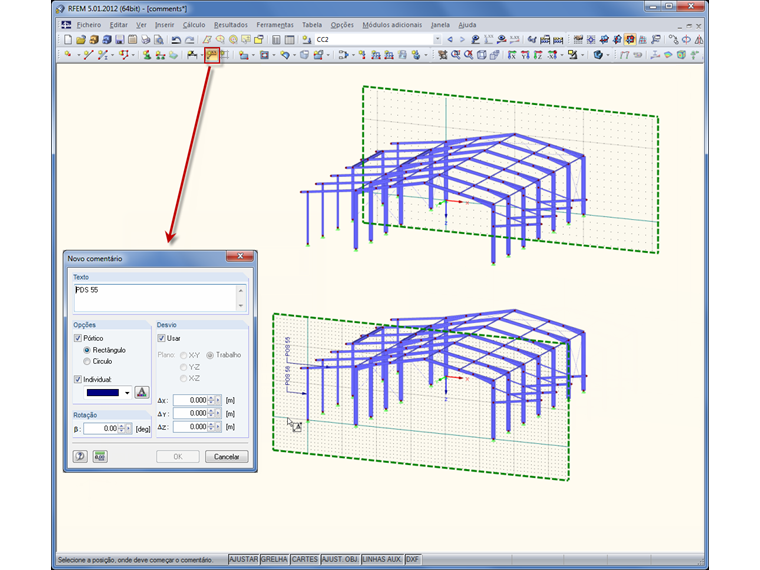760x570 pixels.
Task: Toggle GRELHA in status bar
Action: click(x=274, y=559)
